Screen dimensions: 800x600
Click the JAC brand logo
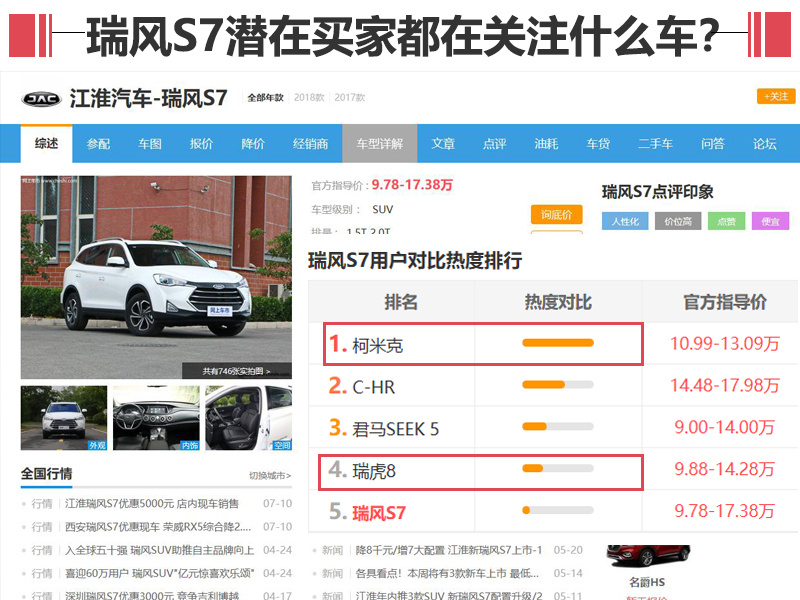tap(41, 98)
